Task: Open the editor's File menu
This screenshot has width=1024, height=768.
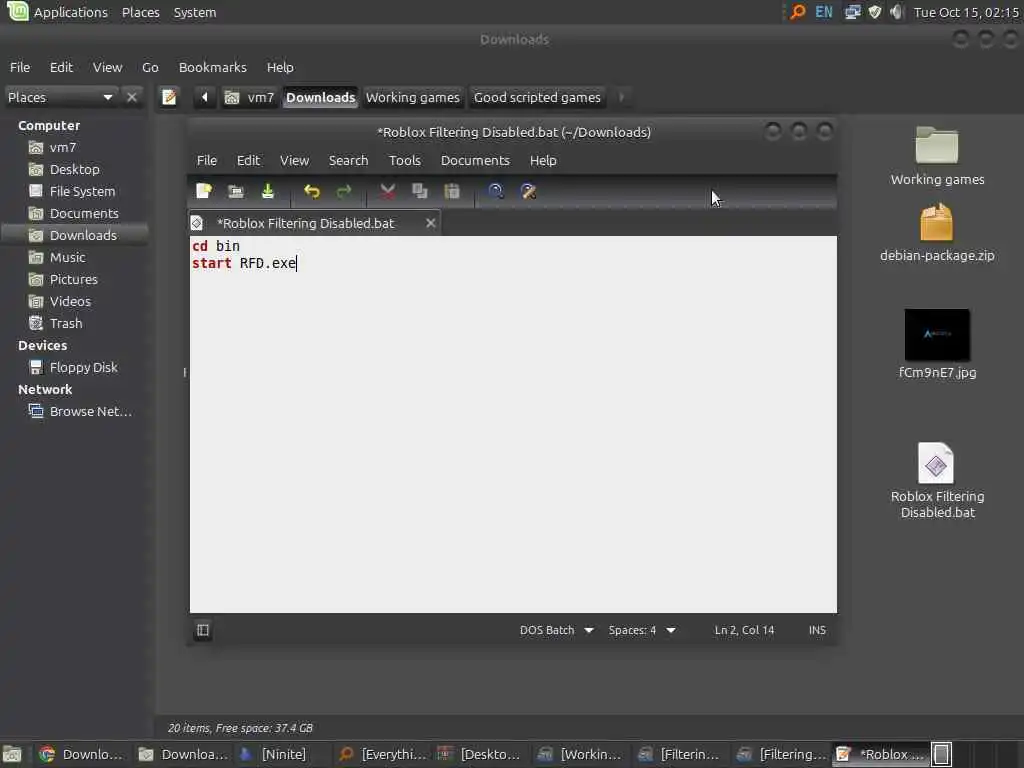Action: click(206, 160)
